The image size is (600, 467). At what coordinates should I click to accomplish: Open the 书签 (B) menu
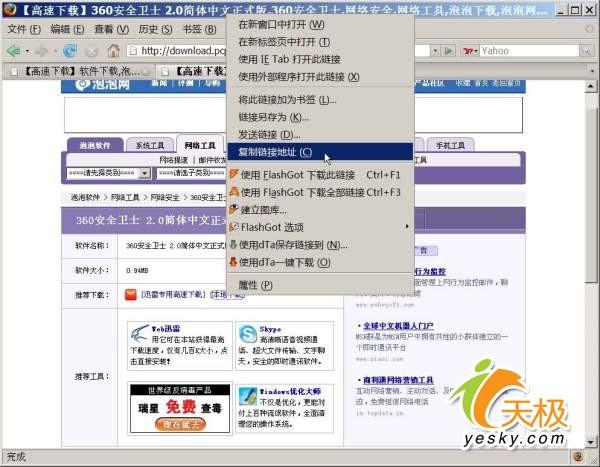point(199,29)
